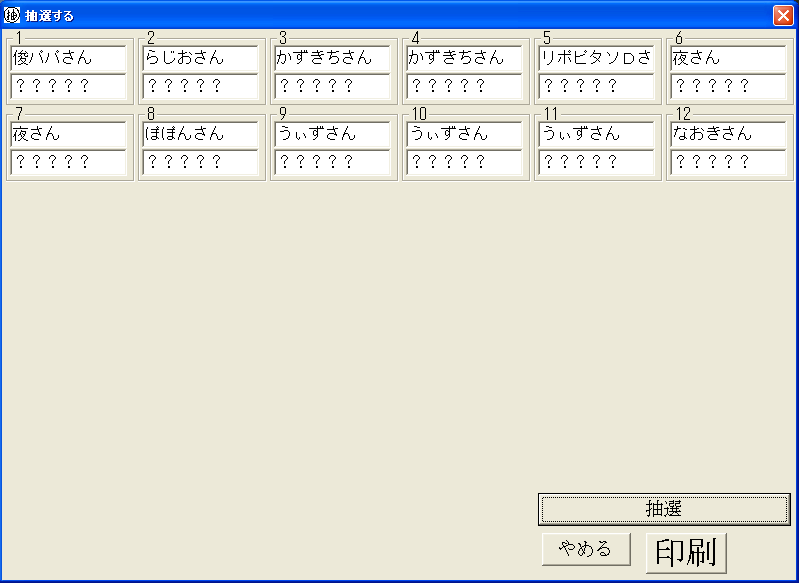Select the なおきさん name field in box 12
The image size is (799, 583).
click(x=728, y=135)
